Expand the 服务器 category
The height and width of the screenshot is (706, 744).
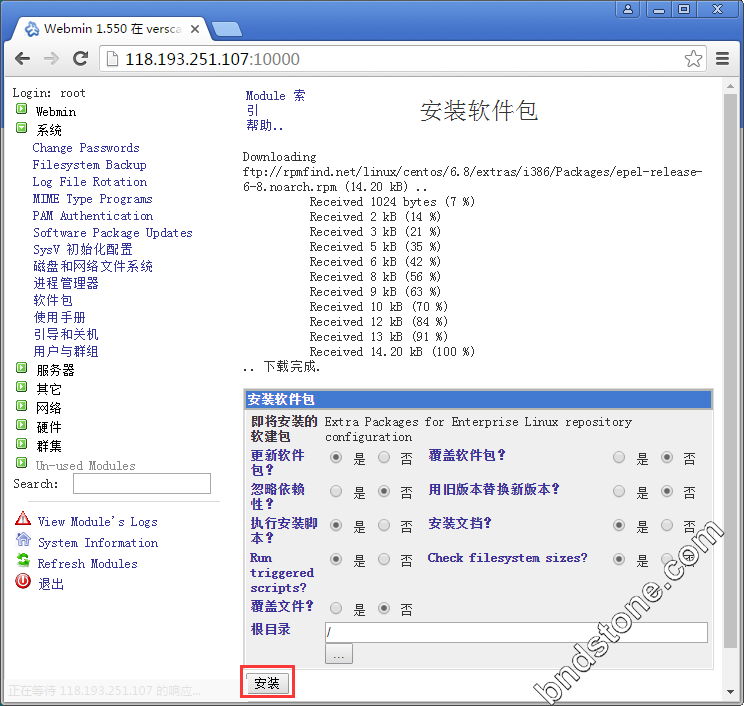(21, 368)
